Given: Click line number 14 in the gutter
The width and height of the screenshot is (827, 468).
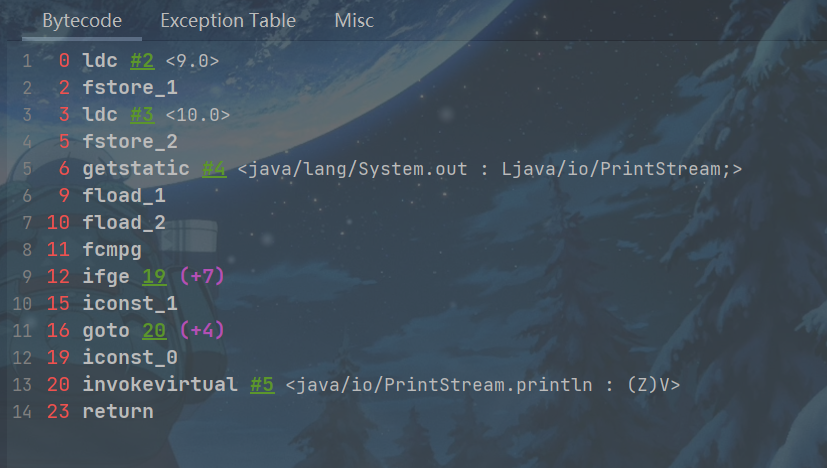Looking at the screenshot, I should click(24, 412).
